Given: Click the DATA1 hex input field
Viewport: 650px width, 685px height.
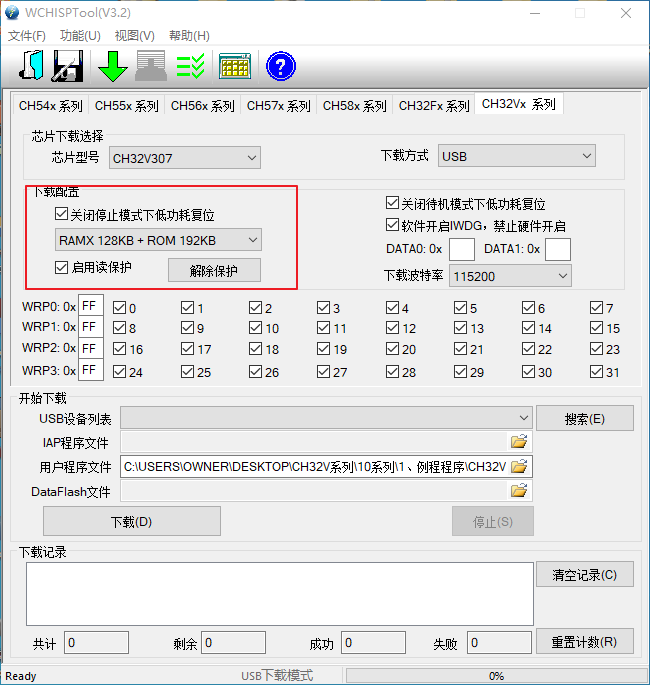Looking at the screenshot, I should 558,249.
